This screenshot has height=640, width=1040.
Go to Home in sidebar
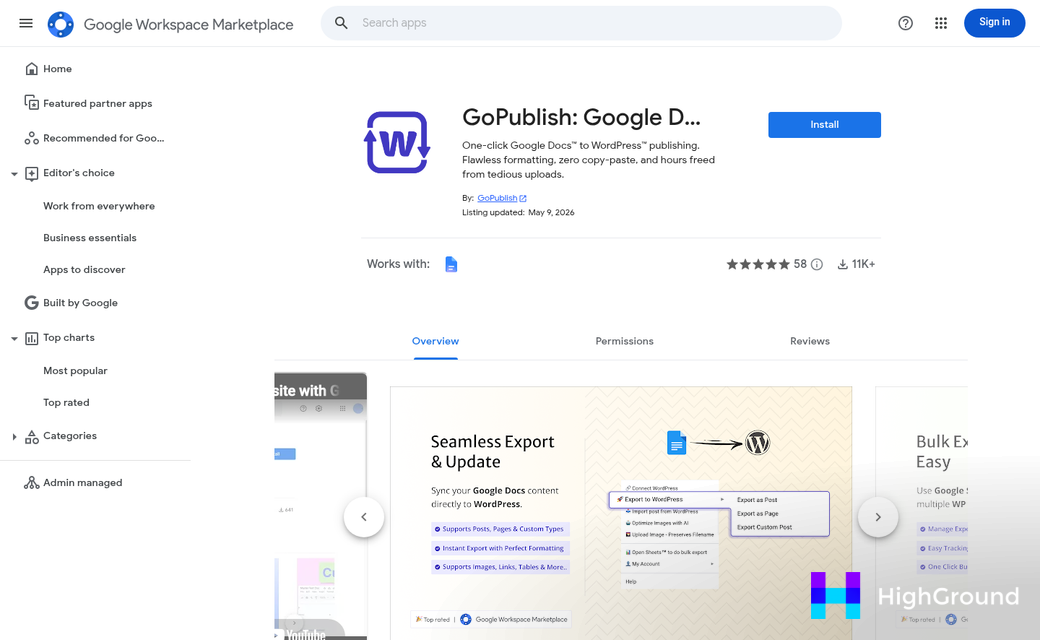pyautogui.click(x=58, y=69)
